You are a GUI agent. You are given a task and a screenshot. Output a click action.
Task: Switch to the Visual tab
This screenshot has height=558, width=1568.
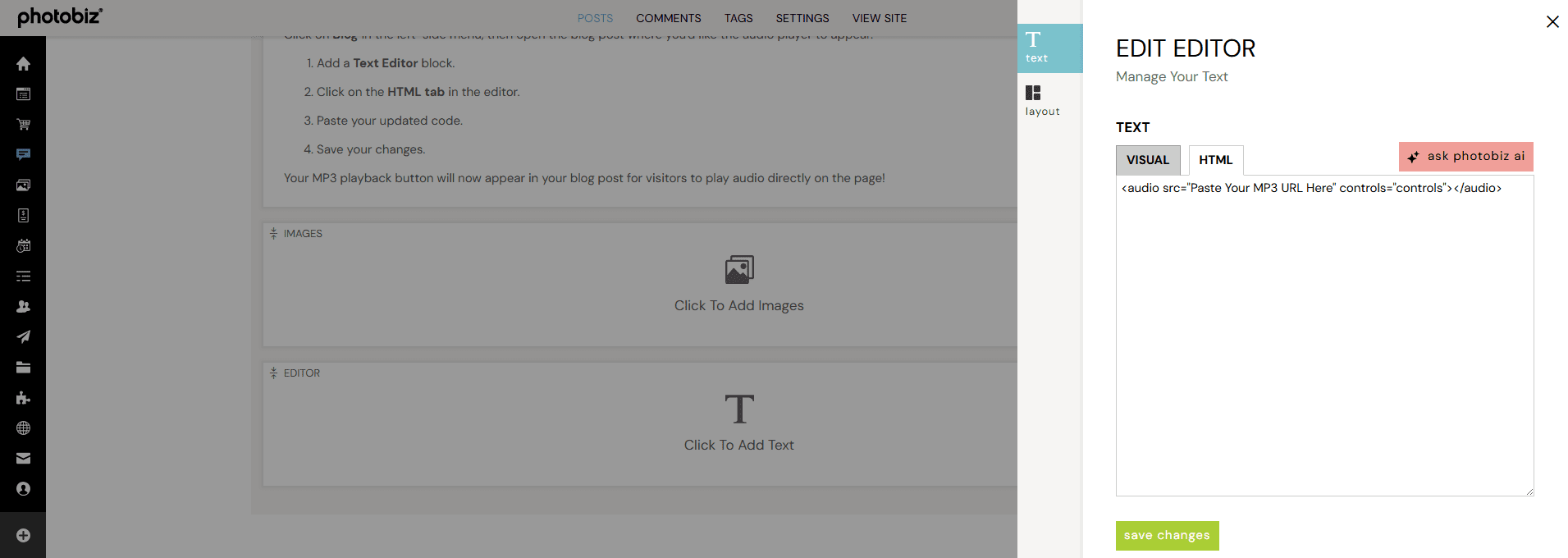pyautogui.click(x=1148, y=160)
